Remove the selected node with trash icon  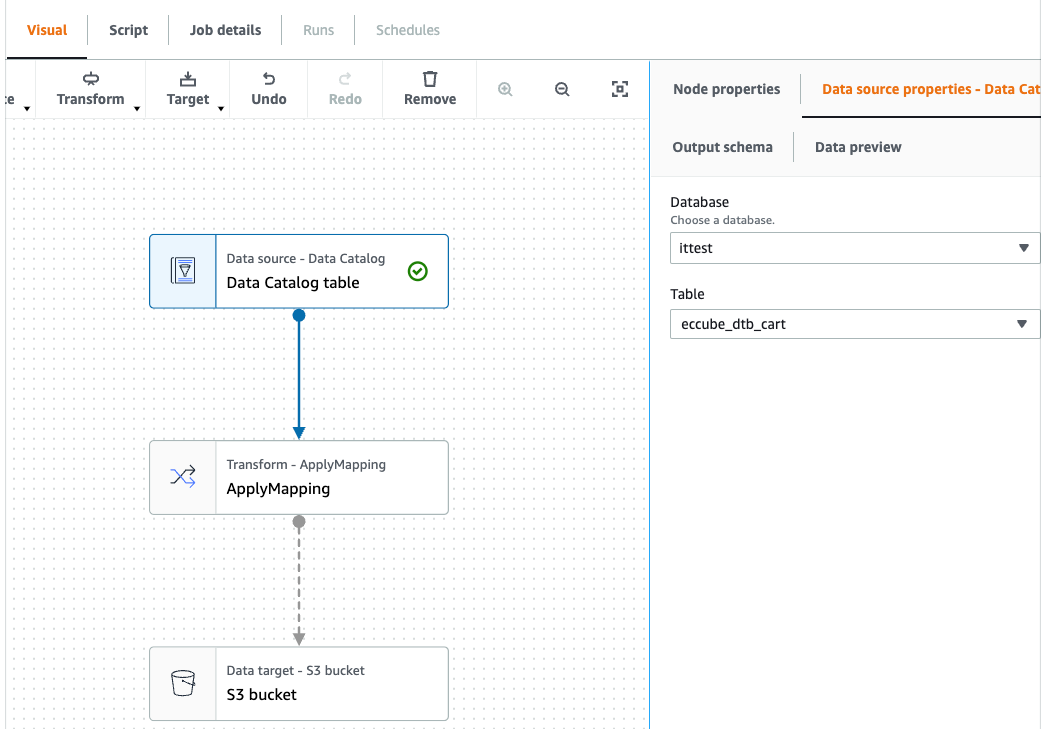pyautogui.click(x=430, y=90)
